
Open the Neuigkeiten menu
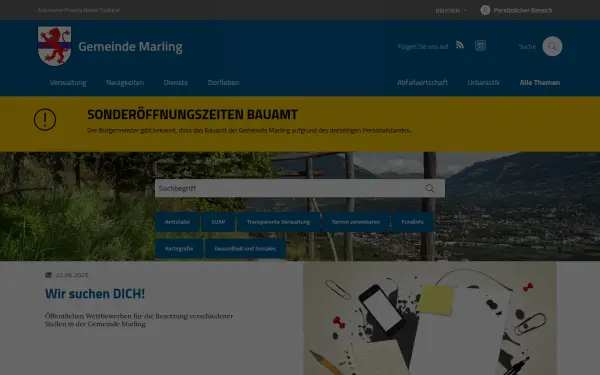[125, 83]
